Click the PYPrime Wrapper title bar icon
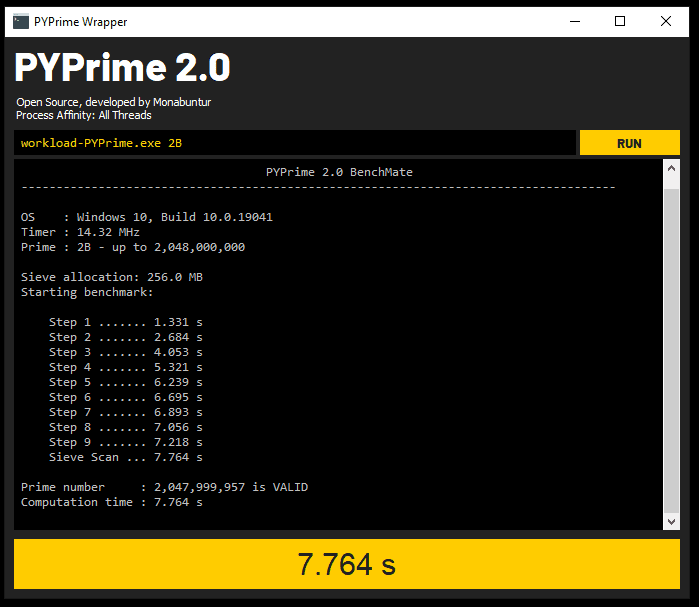Image resolution: width=699 pixels, height=607 pixels. pos(21,21)
